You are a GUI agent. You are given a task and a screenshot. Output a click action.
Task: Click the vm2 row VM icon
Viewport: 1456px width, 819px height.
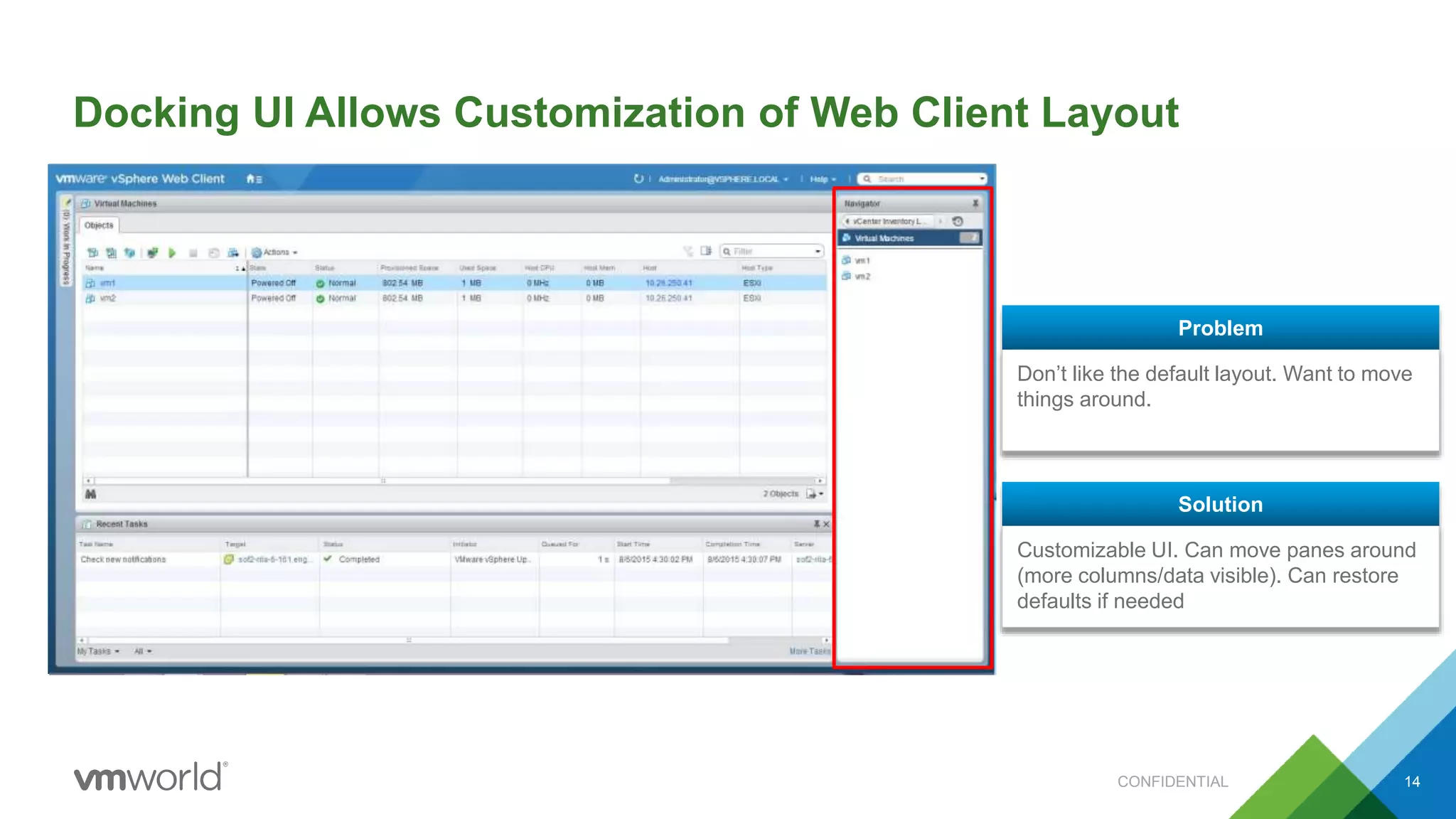point(90,299)
